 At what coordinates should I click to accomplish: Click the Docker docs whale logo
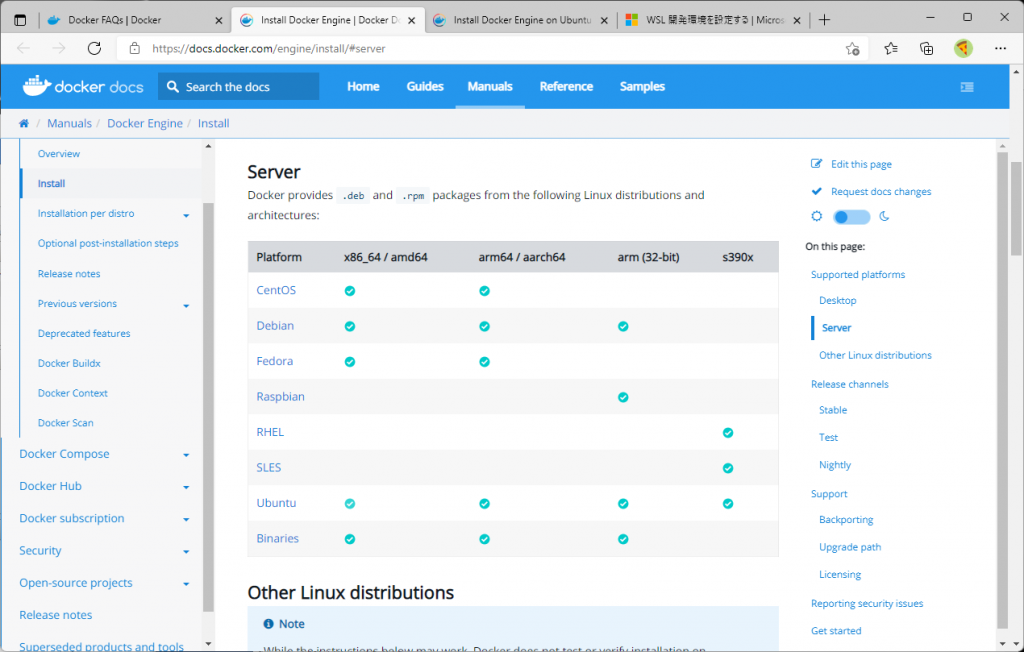tap(37, 86)
